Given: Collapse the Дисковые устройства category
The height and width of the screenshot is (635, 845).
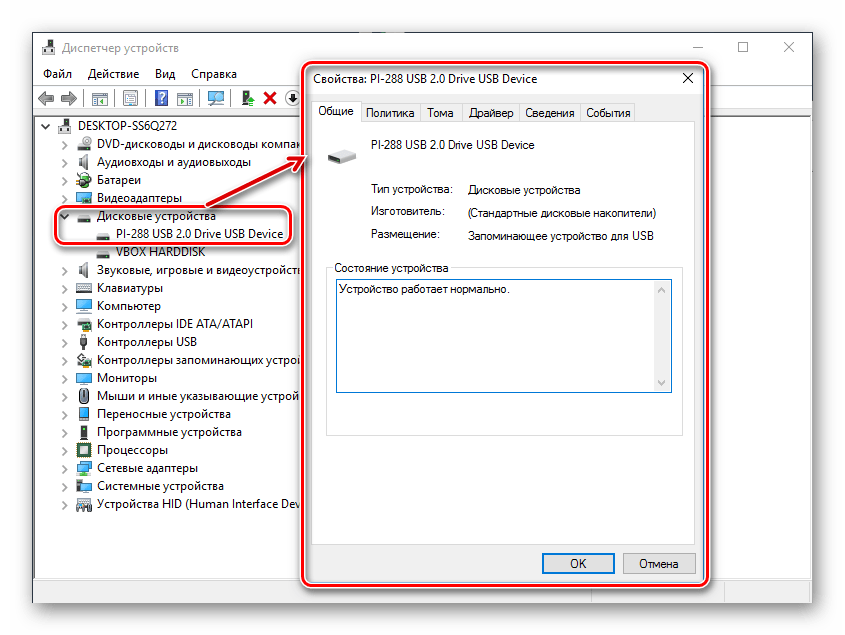Looking at the screenshot, I should pyautogui.click(x=65, y=216).
